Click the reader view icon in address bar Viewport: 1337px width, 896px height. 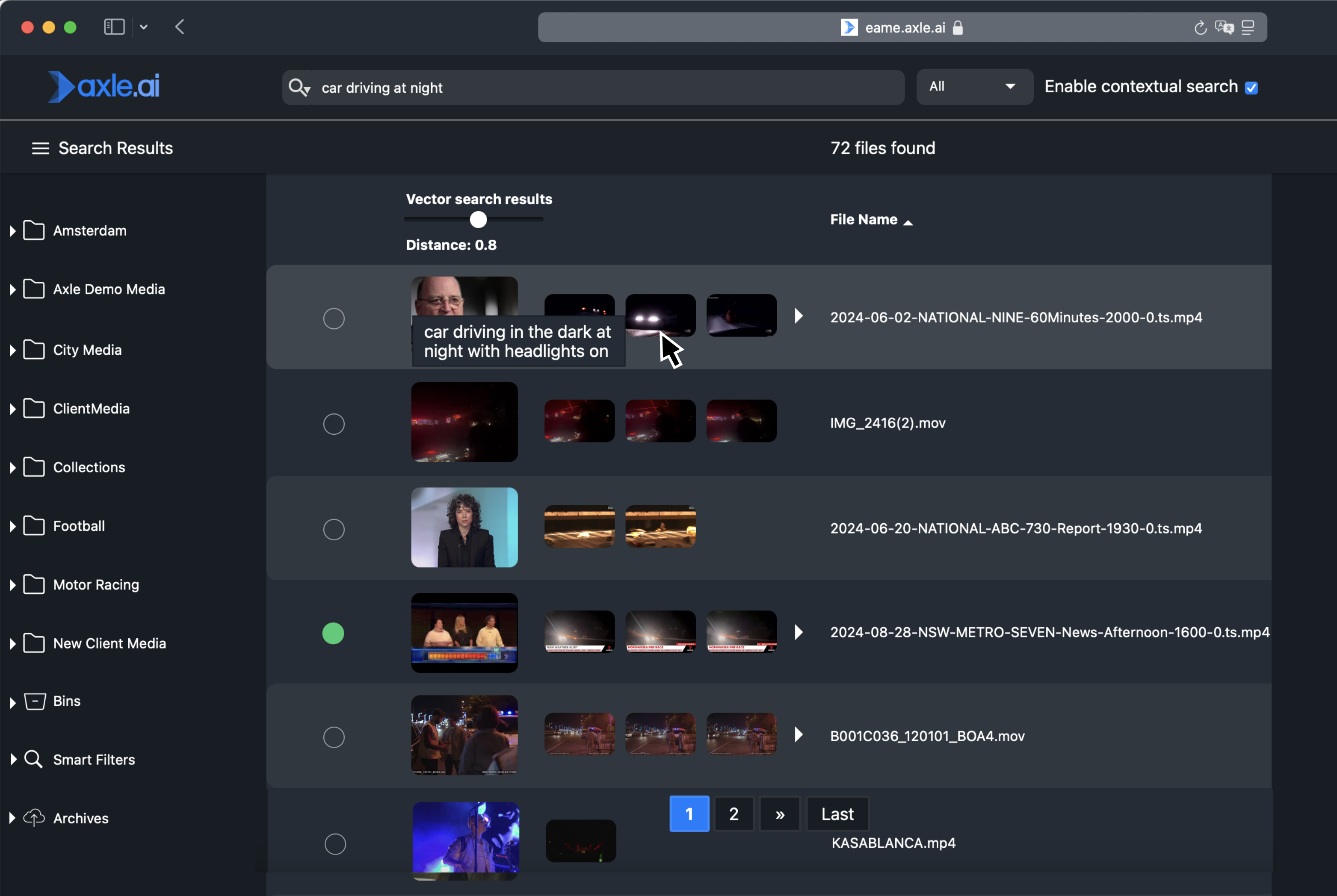pyautogui.click(x=1248, y=27)
